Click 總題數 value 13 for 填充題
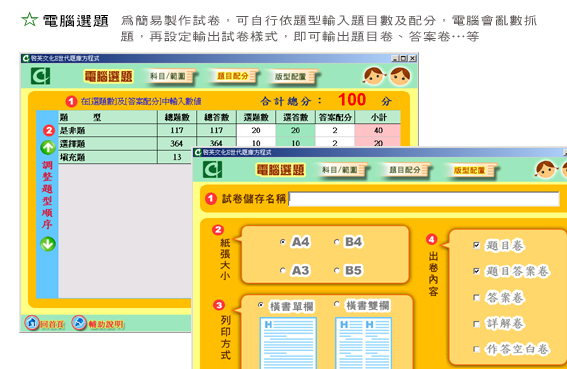The width and height of the screenshot is (567, 369). pyautogui.click(x=177, y=157)
